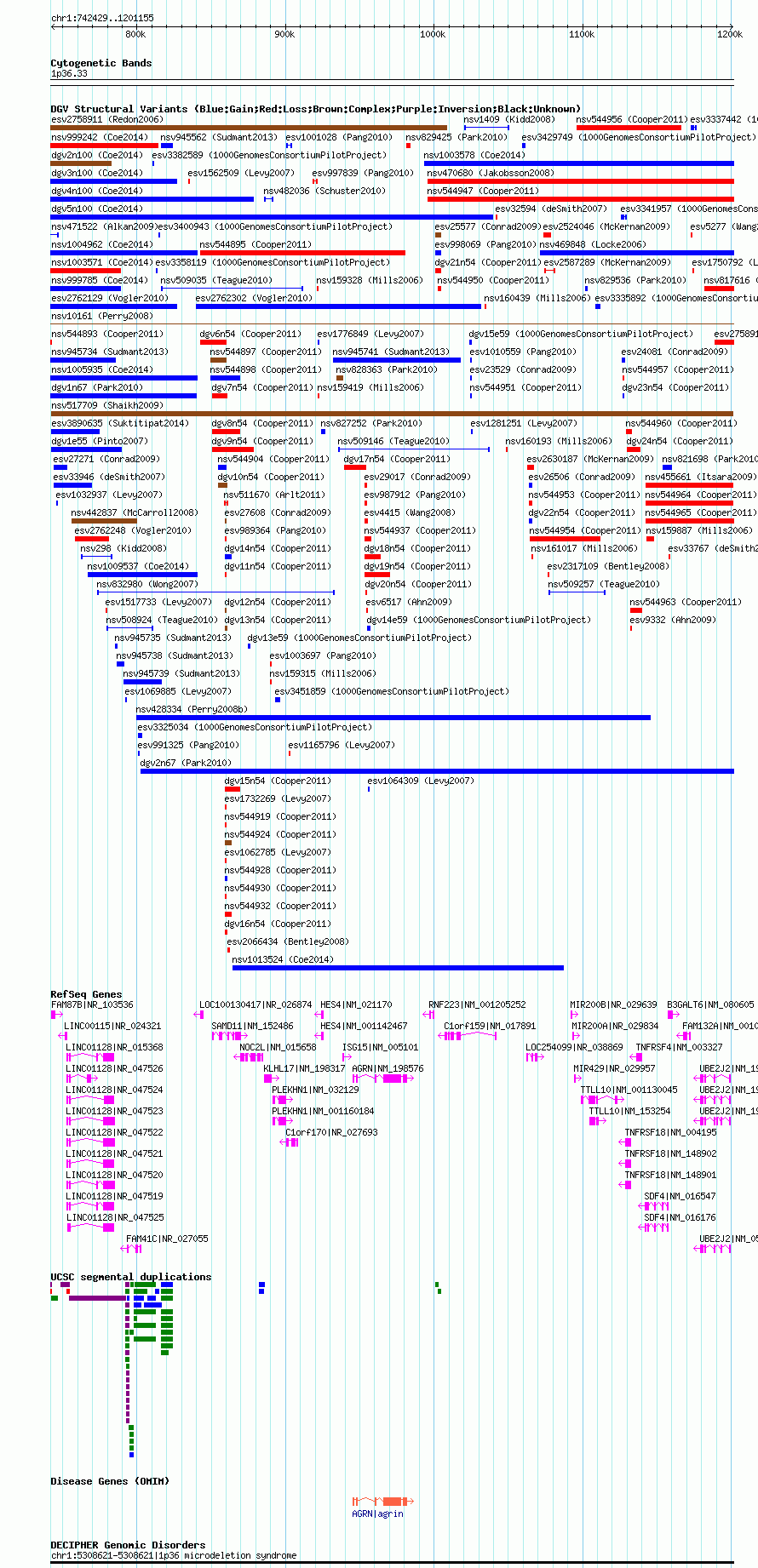
Task: Open the UCSC segmental duplications track title
Action: pyautogui.click(x=131, y=1277)
